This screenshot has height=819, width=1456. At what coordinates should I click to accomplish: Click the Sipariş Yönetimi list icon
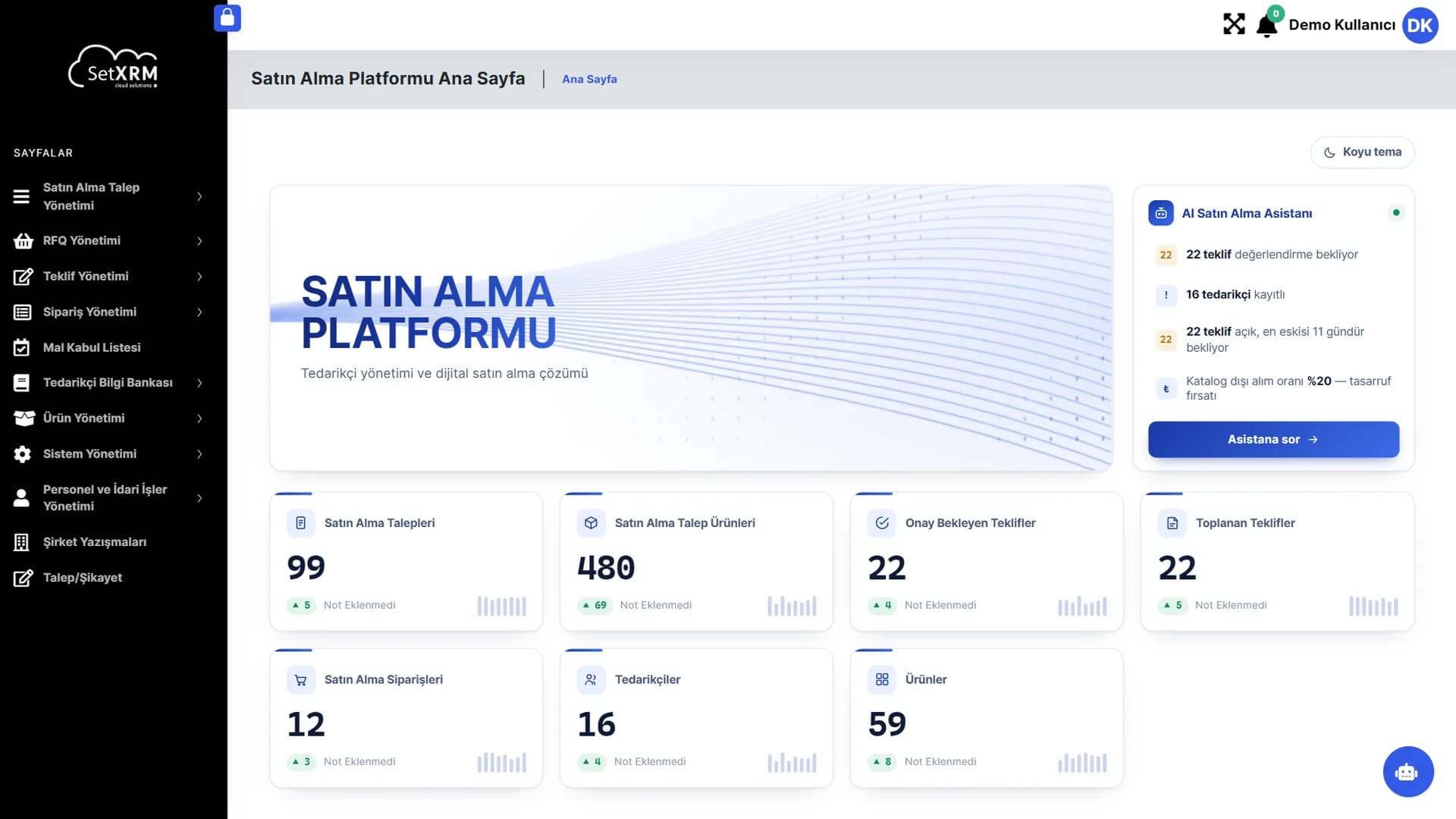point(23,312)
